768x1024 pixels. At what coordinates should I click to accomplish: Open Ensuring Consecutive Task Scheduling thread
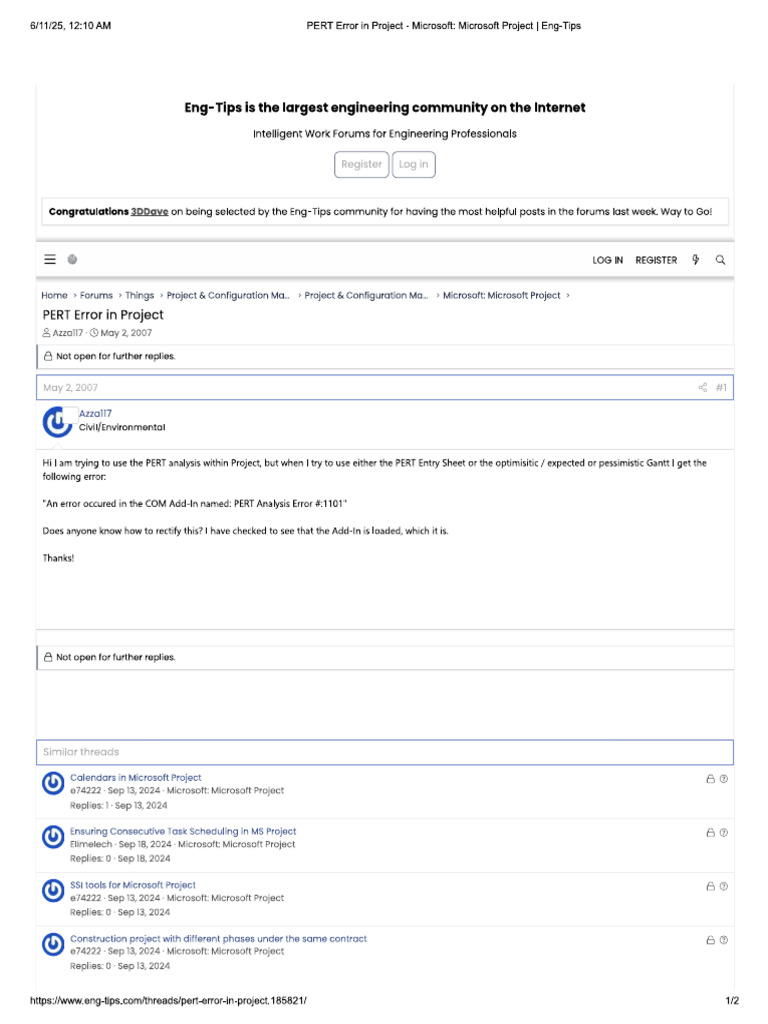[x=183, y=831]
